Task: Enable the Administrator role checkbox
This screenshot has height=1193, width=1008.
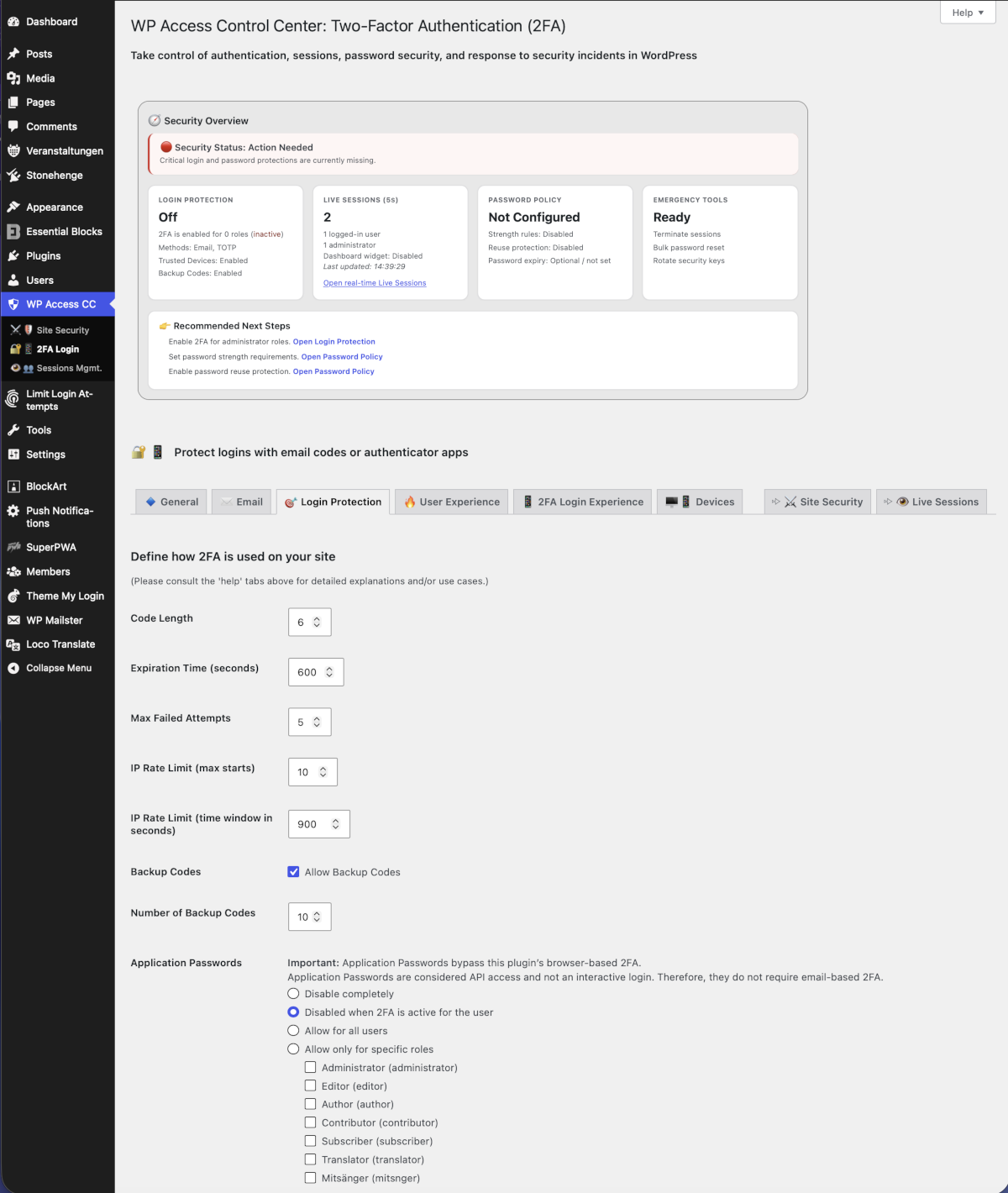Action: tap(310, 1068)
